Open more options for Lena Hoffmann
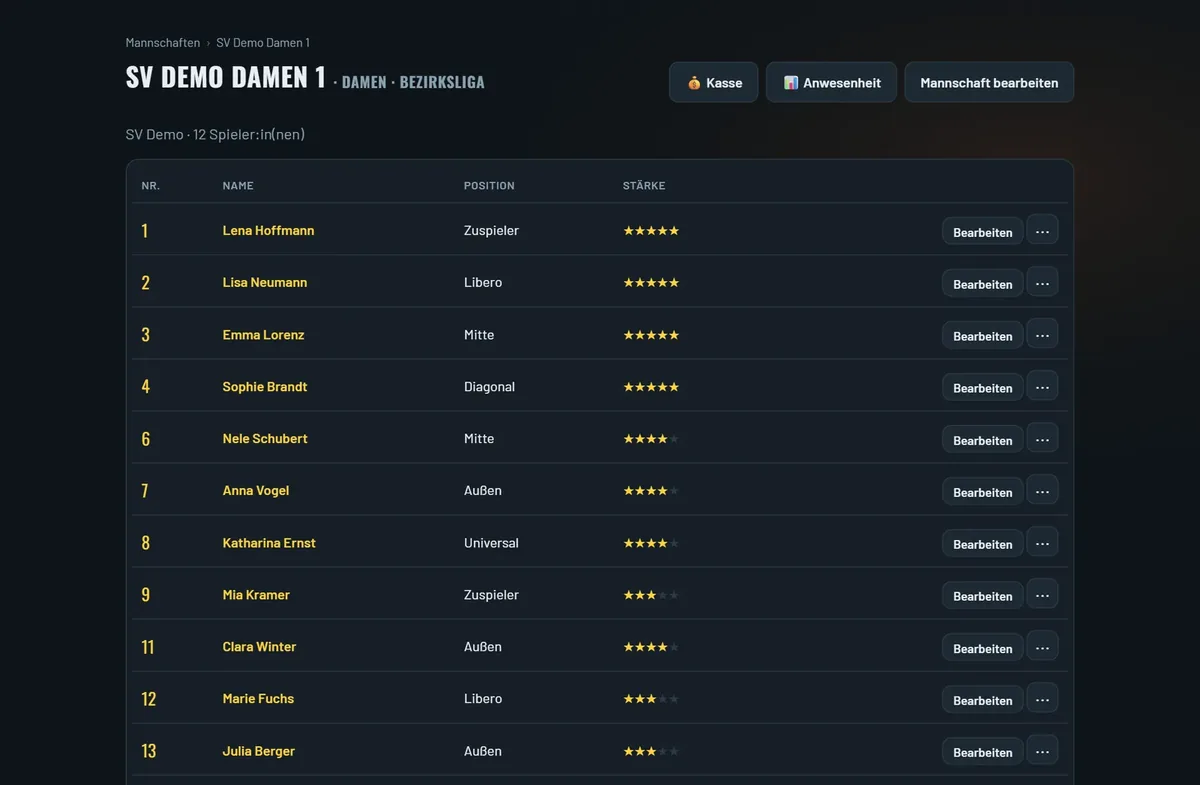Image resolution: width=1200 pixels, height=785 pixels. coord(1042,230)
